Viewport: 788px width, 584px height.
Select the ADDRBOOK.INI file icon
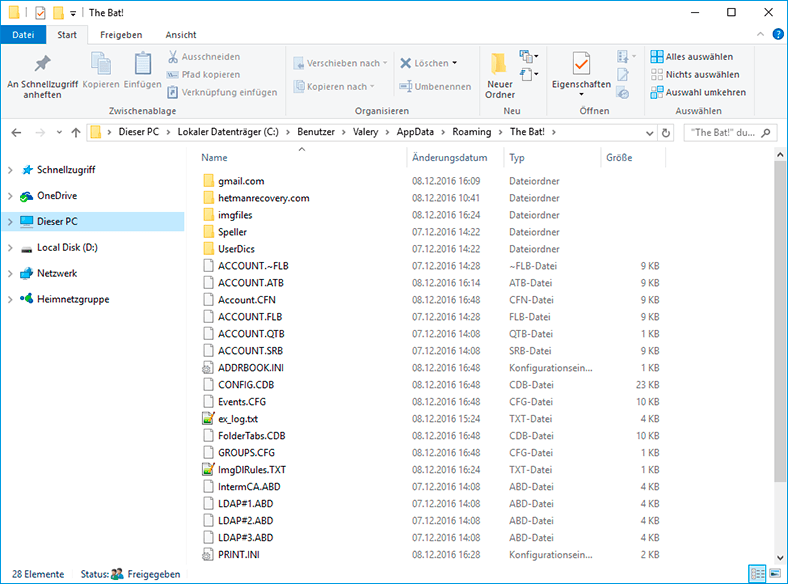pos(208,367)
